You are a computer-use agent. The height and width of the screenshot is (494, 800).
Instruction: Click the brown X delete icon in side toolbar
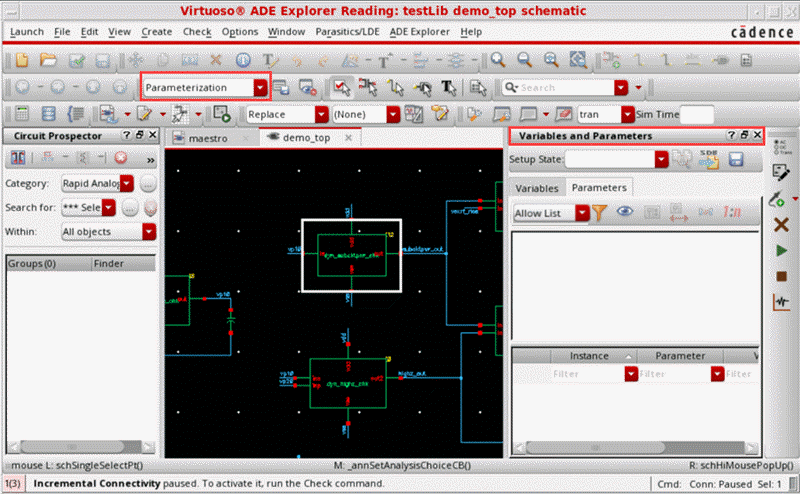[x=781, y=225]
